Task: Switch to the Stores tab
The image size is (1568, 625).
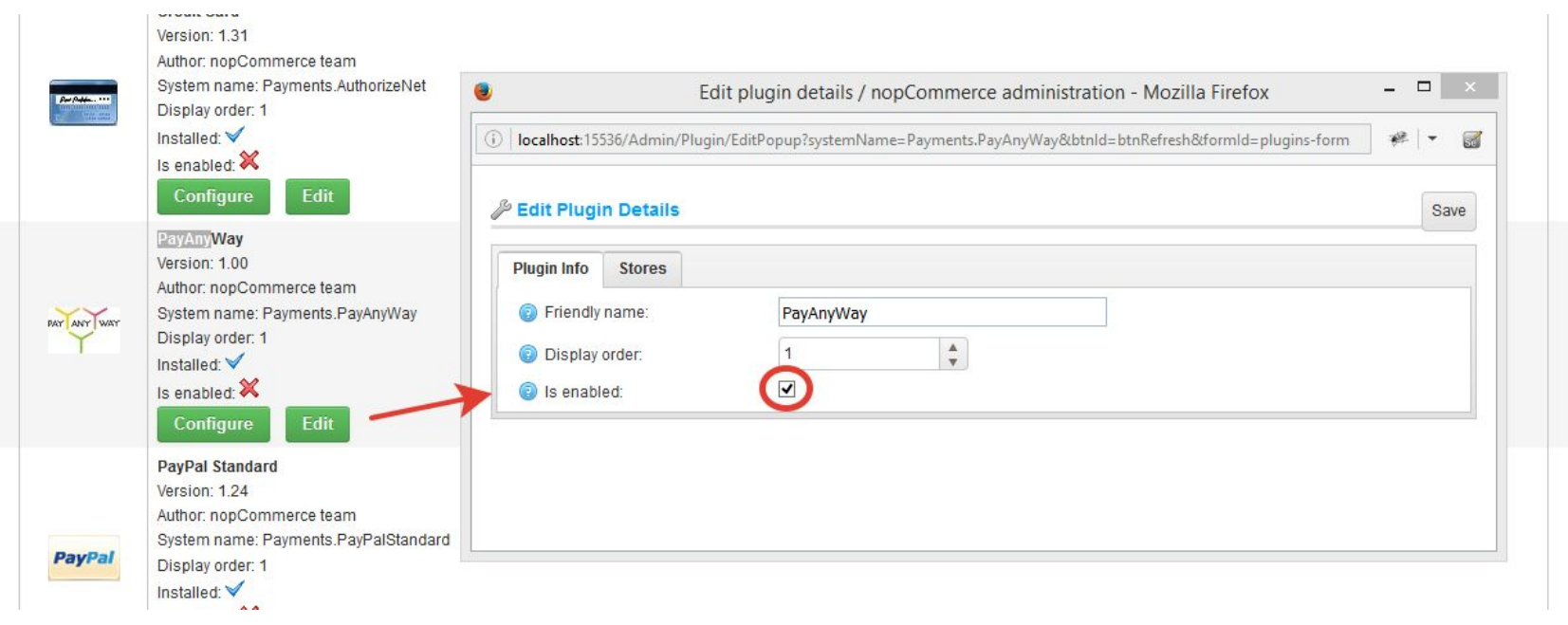Action: (x=643, y=268)
